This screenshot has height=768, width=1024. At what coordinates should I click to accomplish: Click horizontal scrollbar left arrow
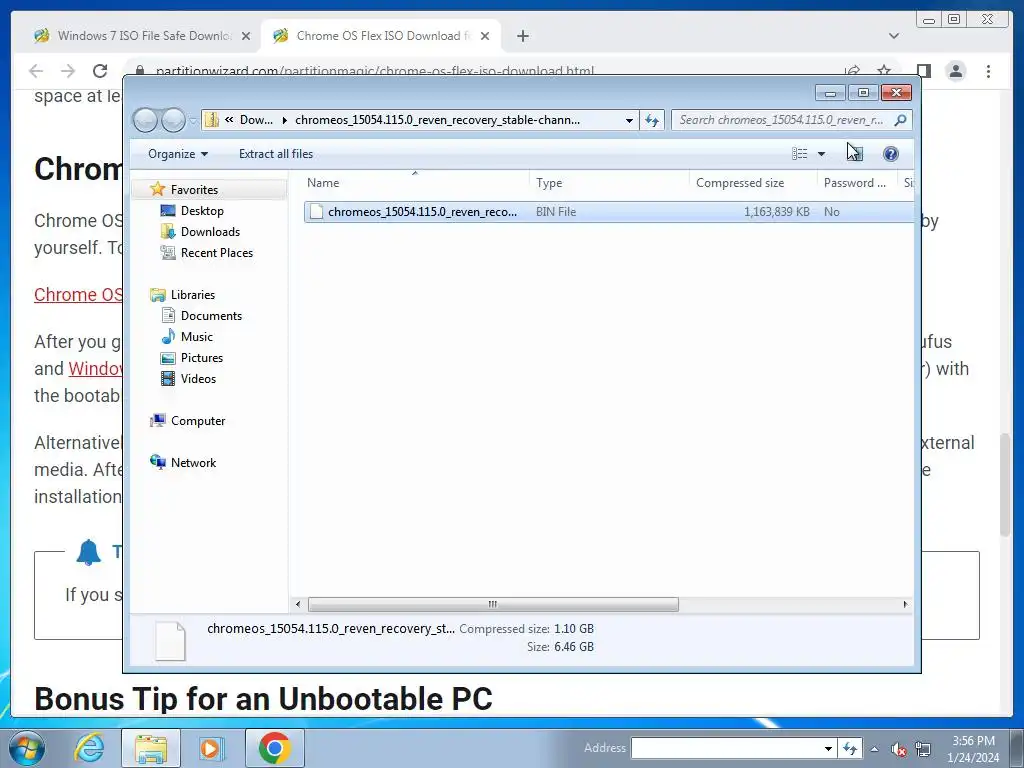(298, 604)
